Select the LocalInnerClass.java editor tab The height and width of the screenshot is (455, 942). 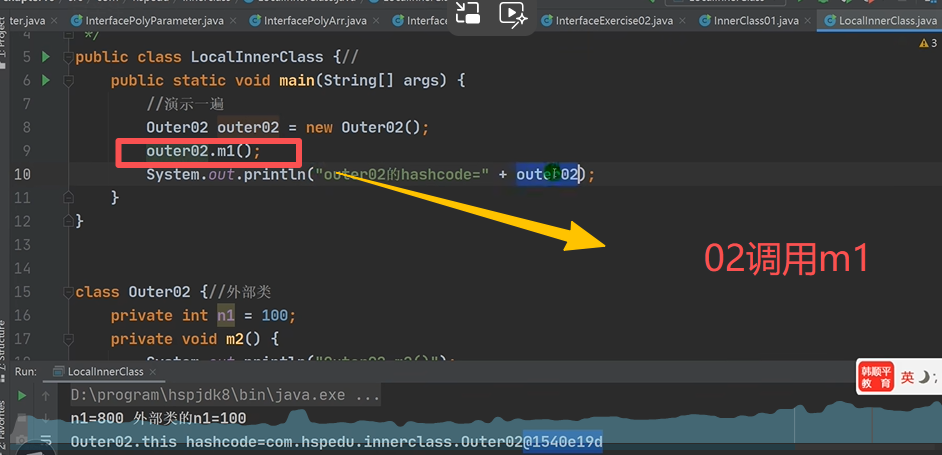coord(881,21)
